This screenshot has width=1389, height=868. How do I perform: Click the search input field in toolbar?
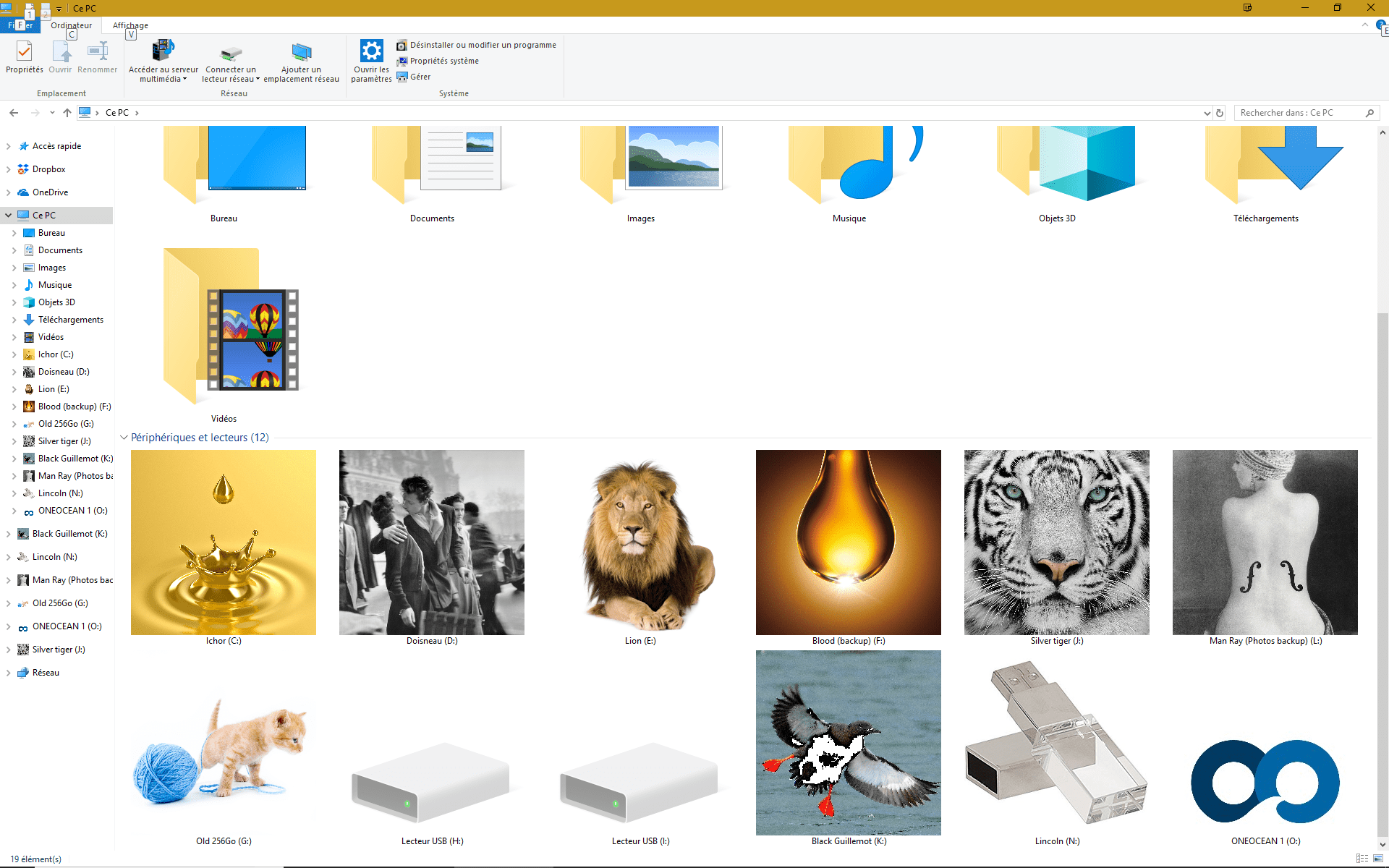click(1300, 112)
